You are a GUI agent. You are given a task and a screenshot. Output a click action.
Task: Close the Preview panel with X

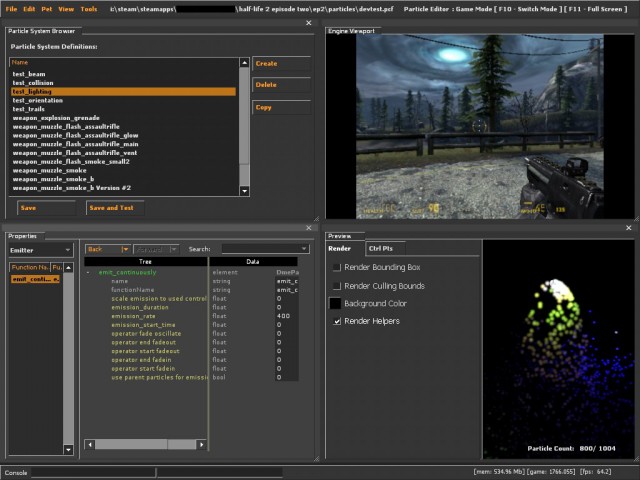tap(628, 228)
